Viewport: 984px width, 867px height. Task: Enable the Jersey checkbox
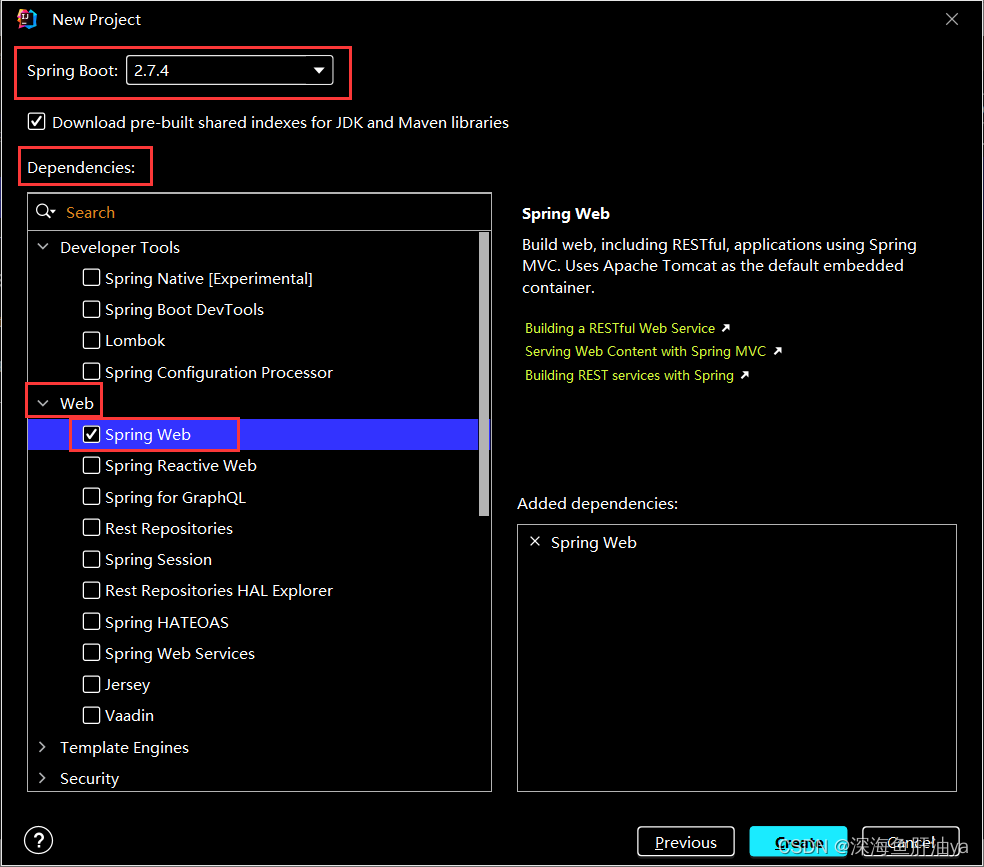(x=91, y=684)
